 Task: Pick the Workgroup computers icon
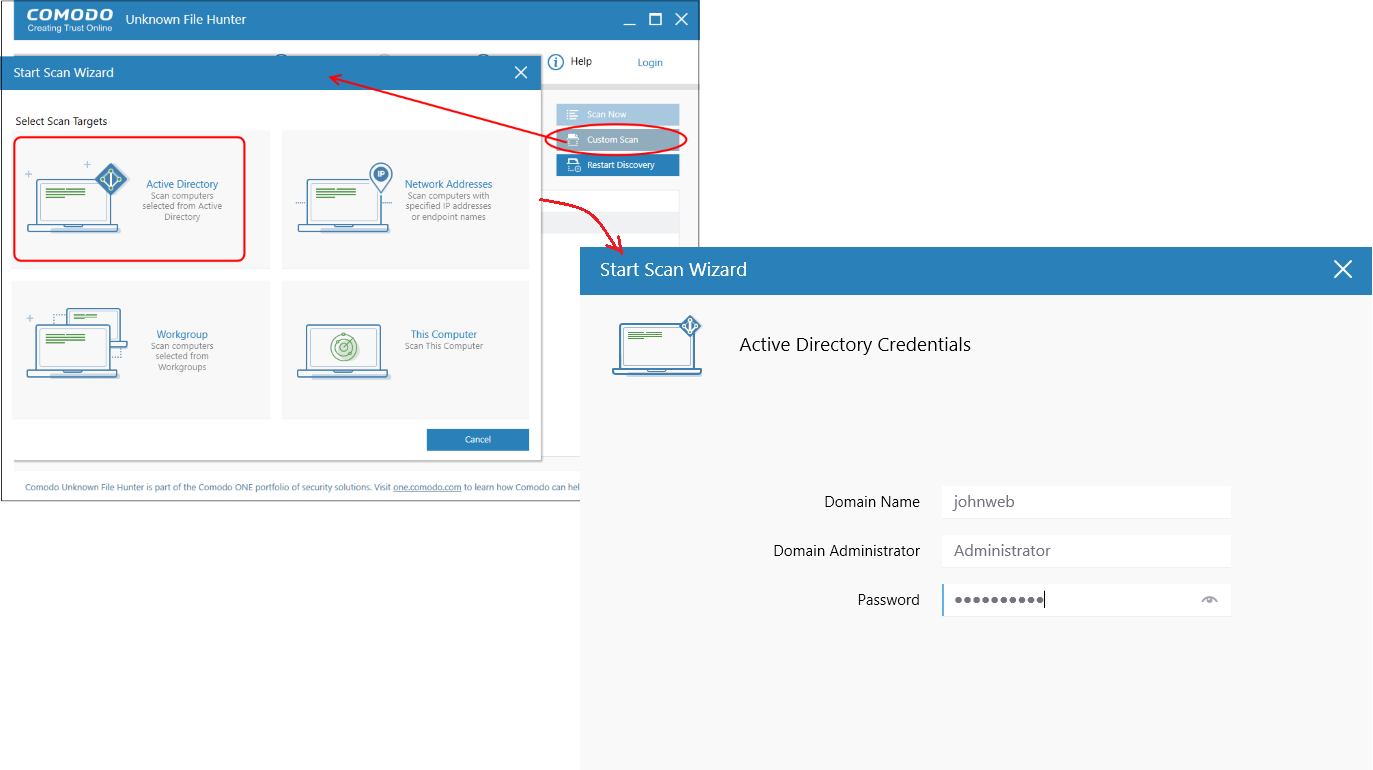(x=77, y=343)
